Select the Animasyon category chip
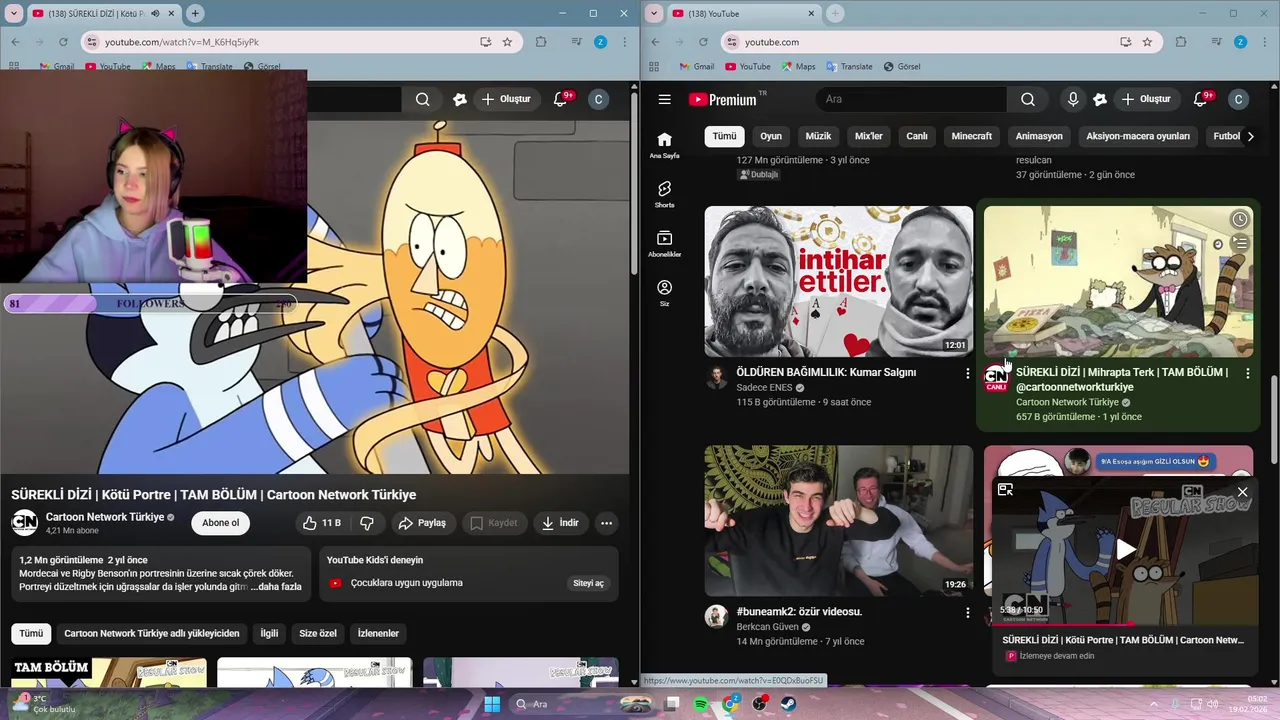1280x720 pixels. (1039, 136)
